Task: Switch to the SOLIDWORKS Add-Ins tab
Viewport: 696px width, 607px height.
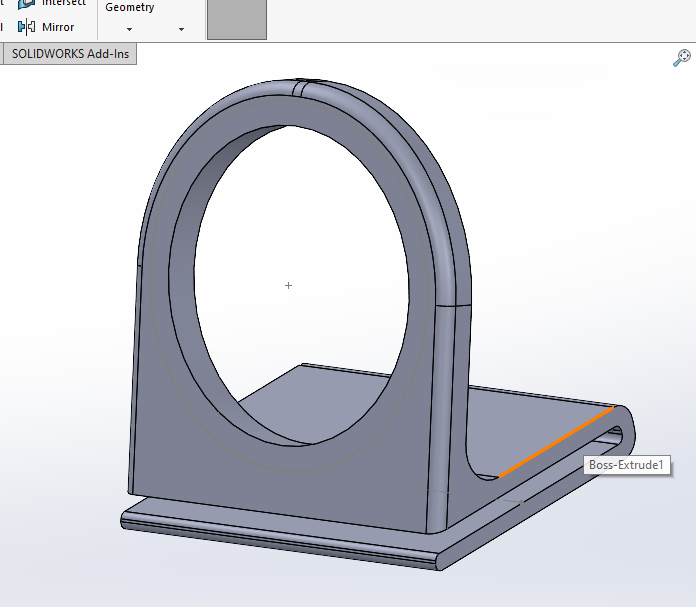Action: (70, 54)
